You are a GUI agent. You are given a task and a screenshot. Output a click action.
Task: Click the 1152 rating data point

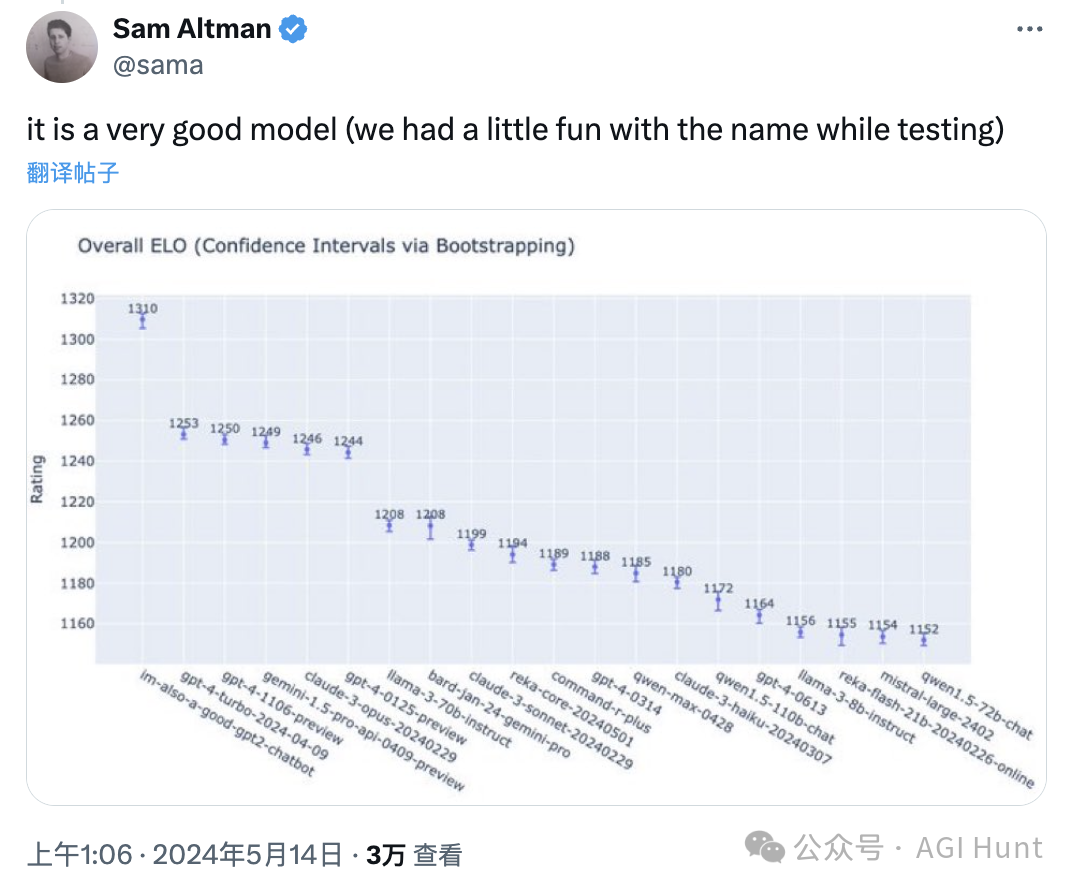(923, 640)
